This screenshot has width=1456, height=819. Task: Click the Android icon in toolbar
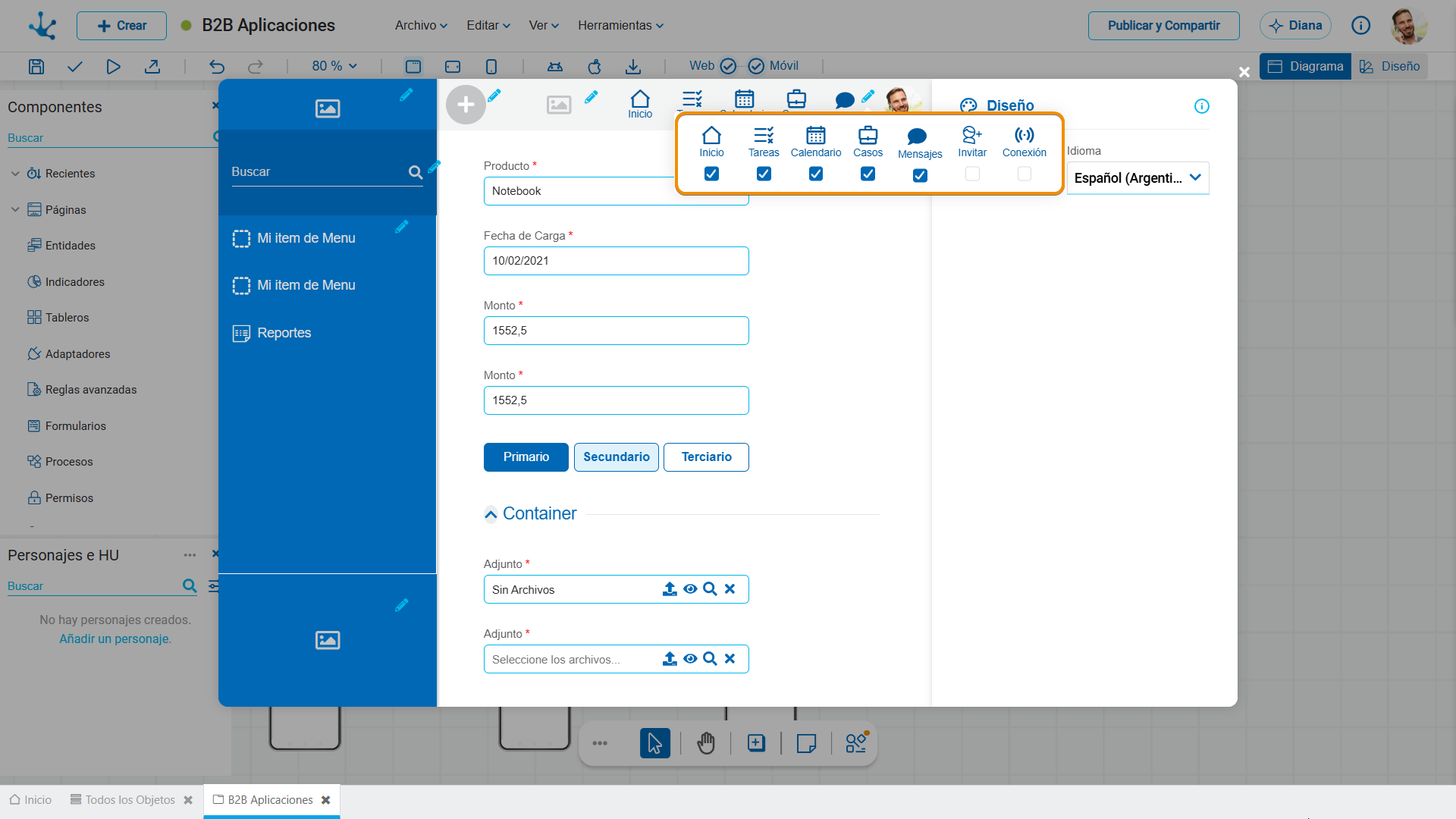(x=555, y=67)
